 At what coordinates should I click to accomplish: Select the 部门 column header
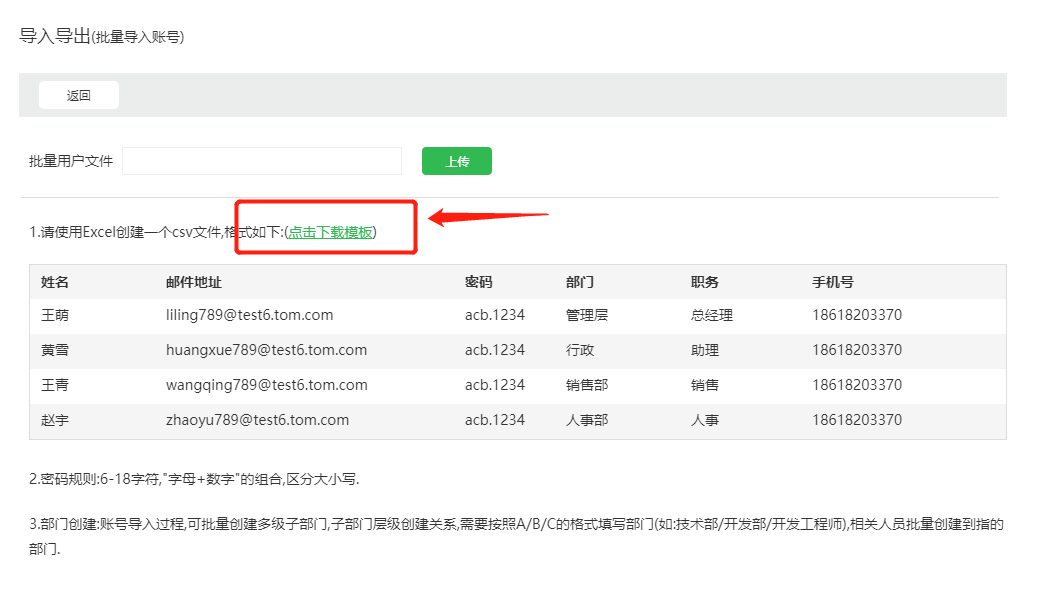pos(580,282)
